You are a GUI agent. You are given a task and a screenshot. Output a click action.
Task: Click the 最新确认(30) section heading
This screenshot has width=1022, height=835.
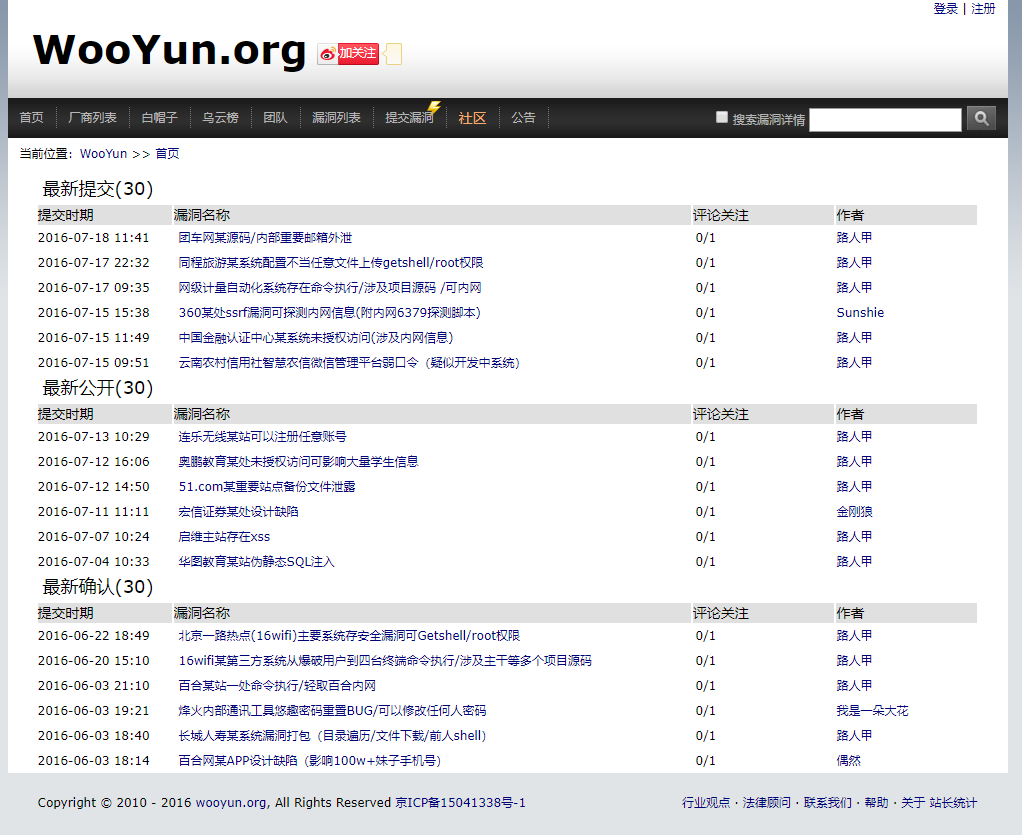98,587
